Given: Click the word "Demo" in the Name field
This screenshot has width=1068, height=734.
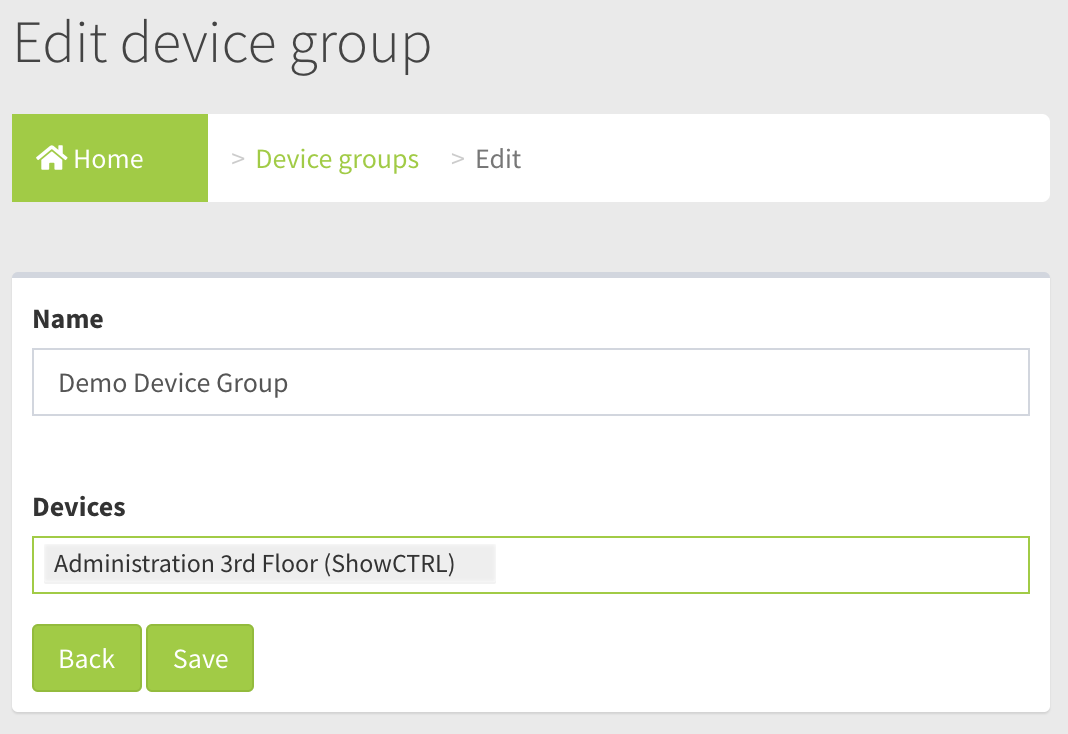Looking at the screenshot, I should pyautogui.click(x=86, y=383).
